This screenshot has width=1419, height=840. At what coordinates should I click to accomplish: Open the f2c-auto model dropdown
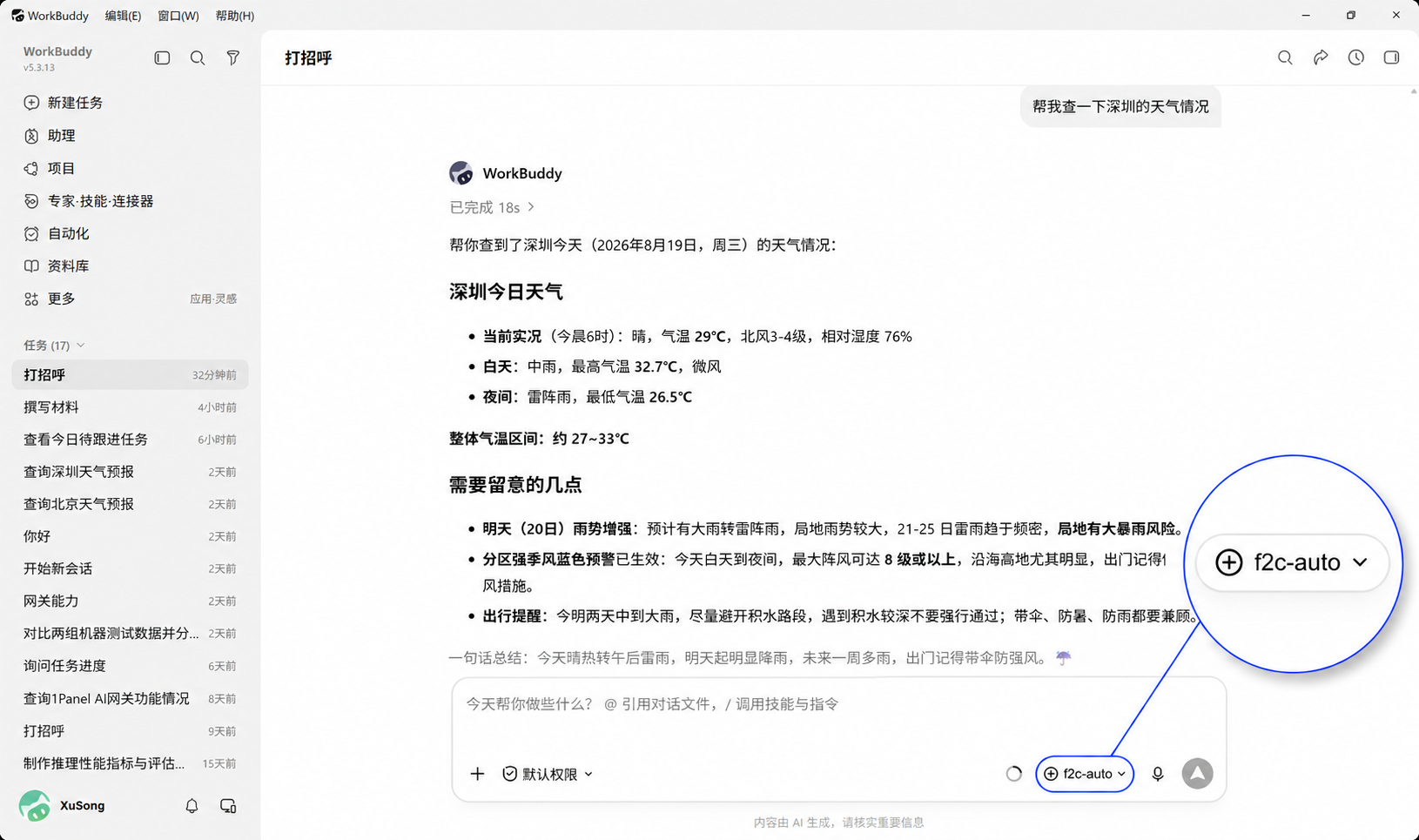coord(1085,774)
